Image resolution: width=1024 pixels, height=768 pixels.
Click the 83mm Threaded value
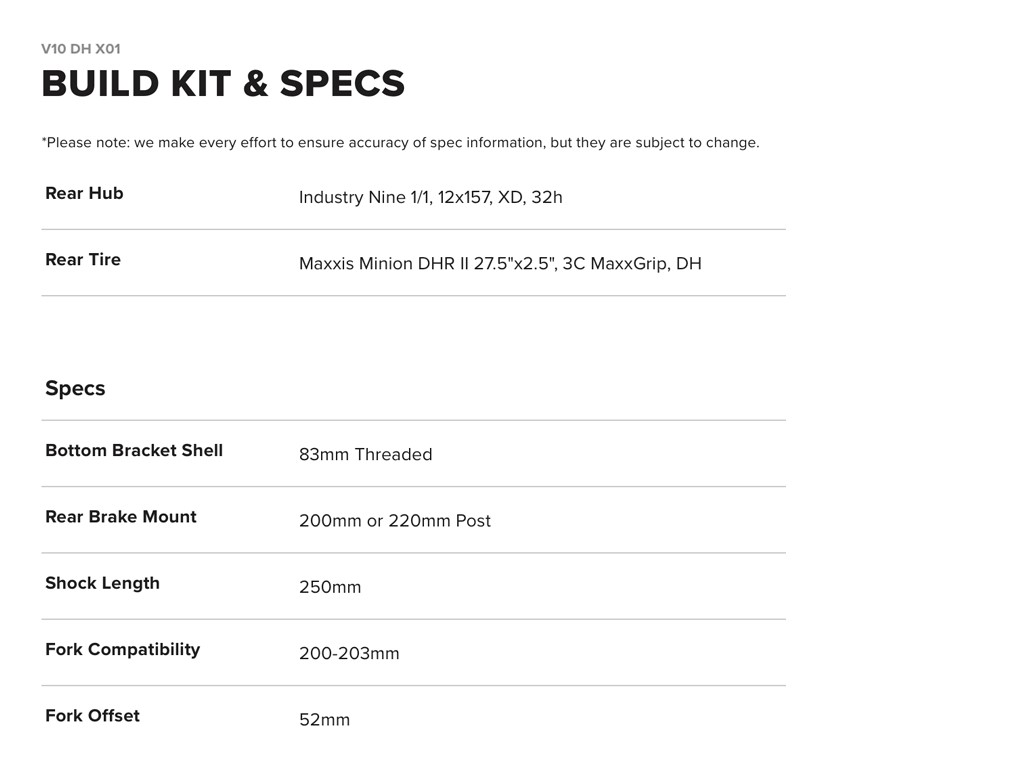click(365, 455)
